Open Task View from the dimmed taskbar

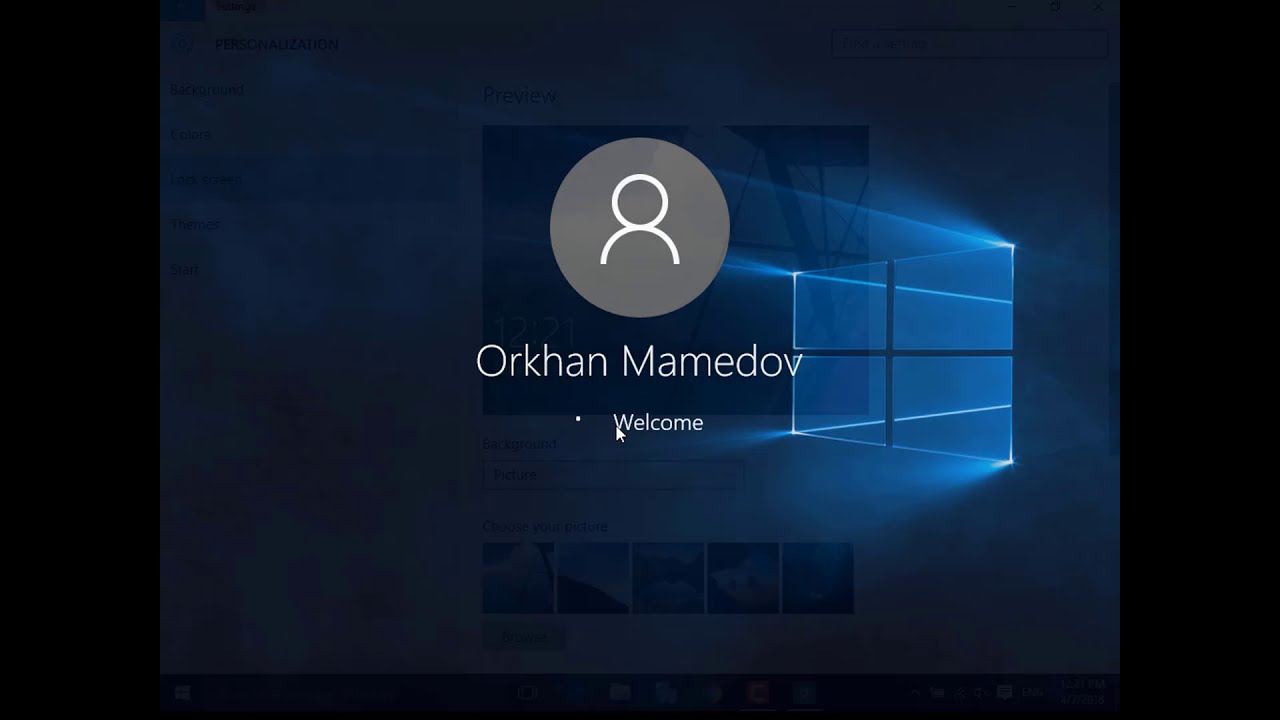527,692
